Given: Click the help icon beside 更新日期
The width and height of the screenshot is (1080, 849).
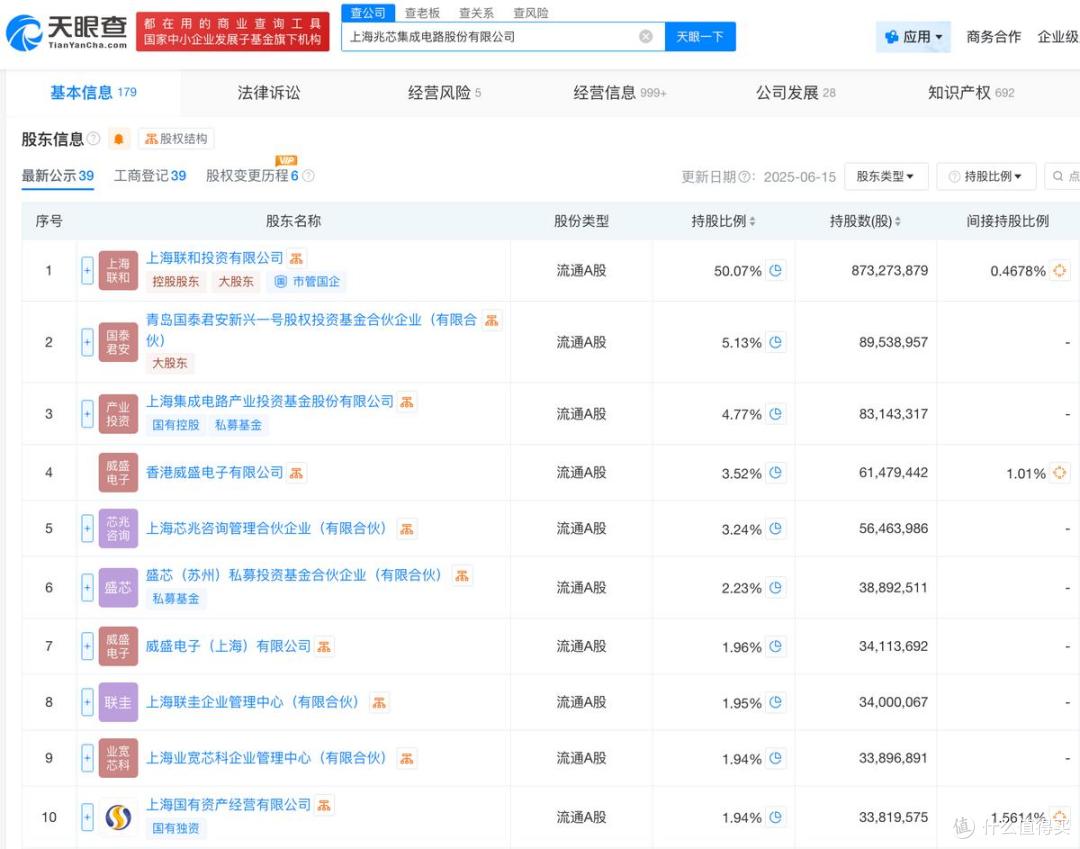Looking at the screenshot, I should pos(744,177).
